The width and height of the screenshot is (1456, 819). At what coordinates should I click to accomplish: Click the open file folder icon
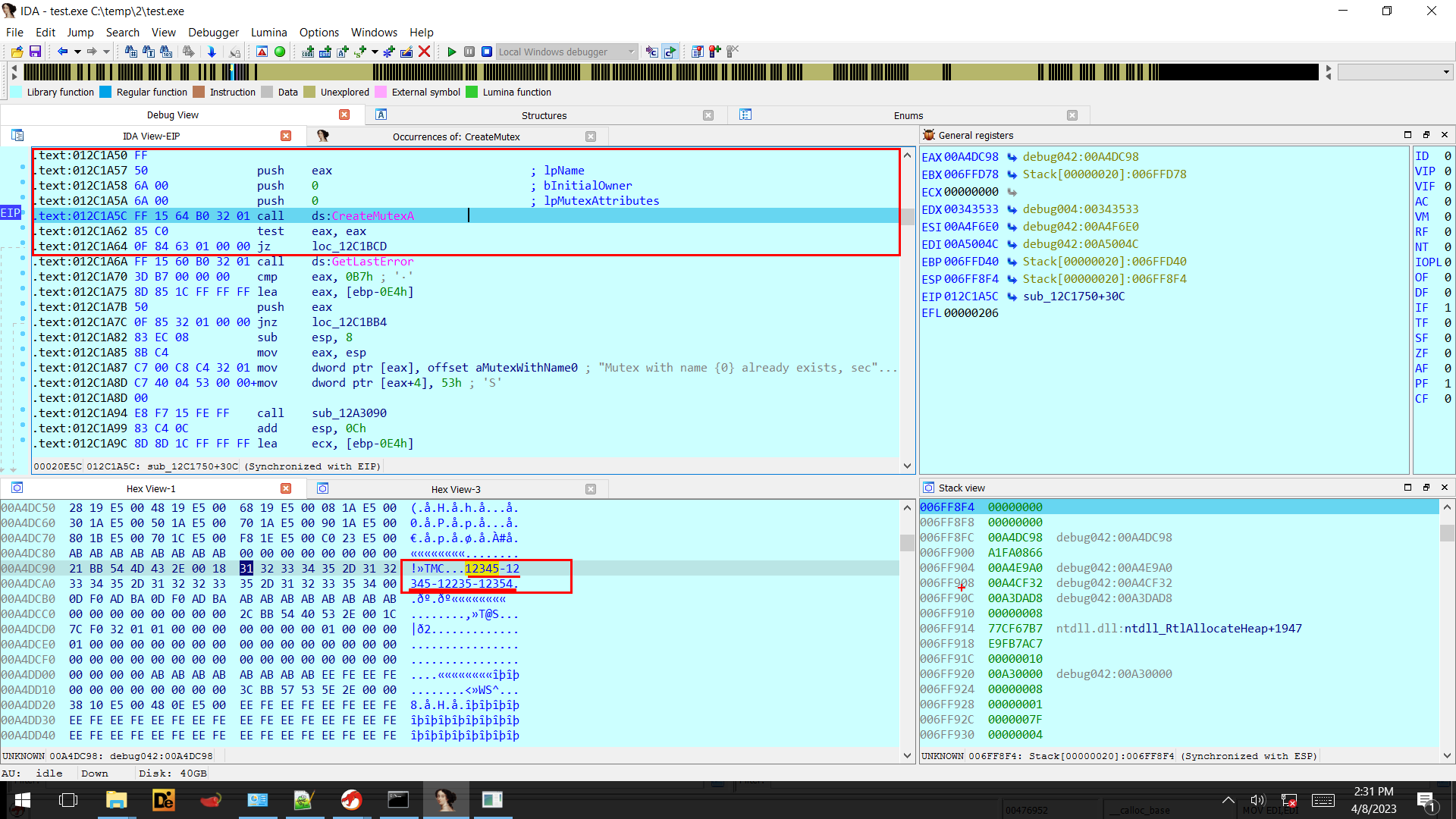[17, 52]
